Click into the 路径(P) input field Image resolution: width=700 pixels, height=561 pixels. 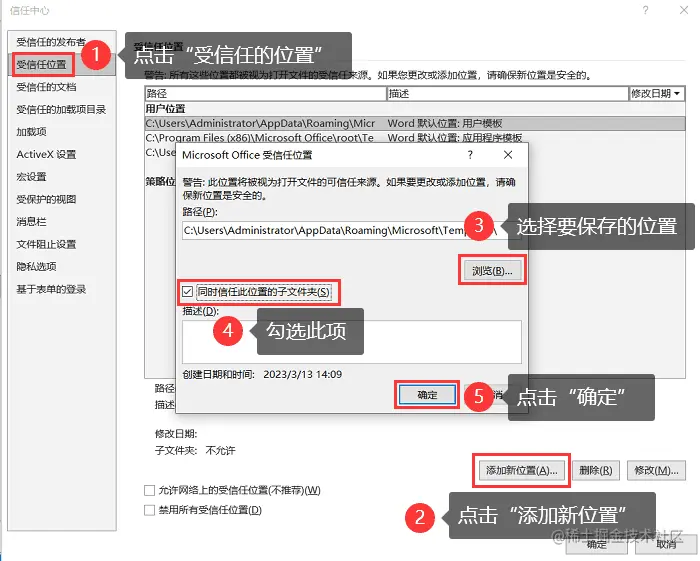click(x=351, y=230)
